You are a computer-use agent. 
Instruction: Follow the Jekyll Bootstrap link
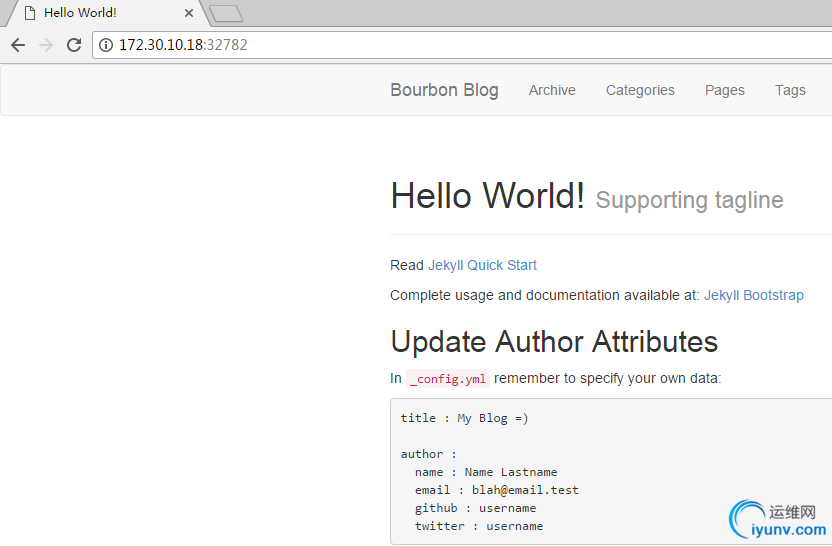(753, 295)
